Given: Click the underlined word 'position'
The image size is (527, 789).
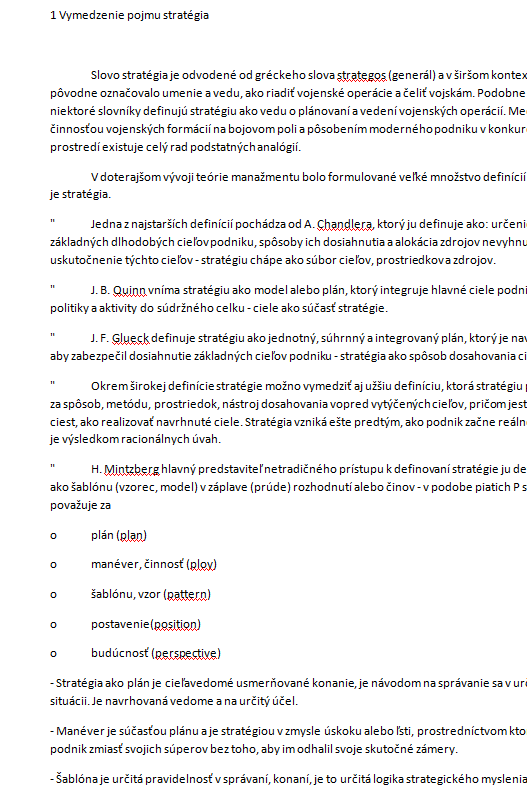Looking at the screenshot, I should pyautogui.click(x=176, y=624).
